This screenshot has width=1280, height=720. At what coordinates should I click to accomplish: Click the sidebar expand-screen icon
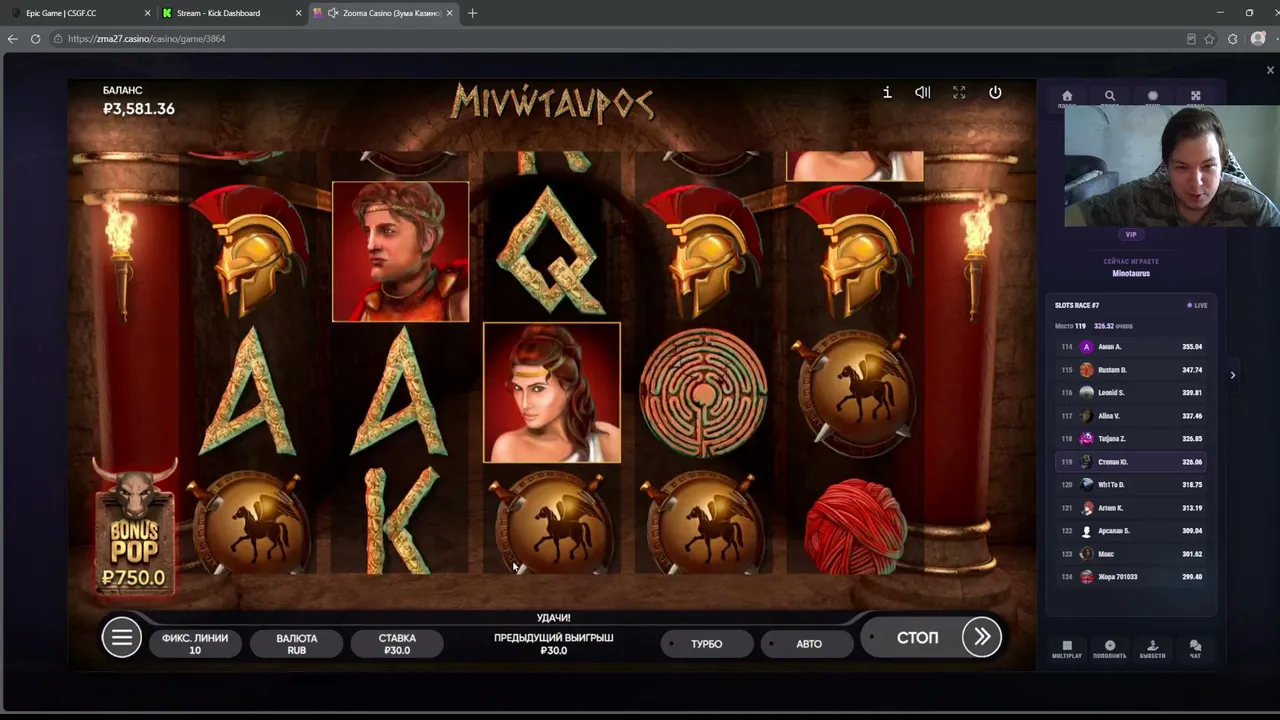click(x=1196, y=96)
